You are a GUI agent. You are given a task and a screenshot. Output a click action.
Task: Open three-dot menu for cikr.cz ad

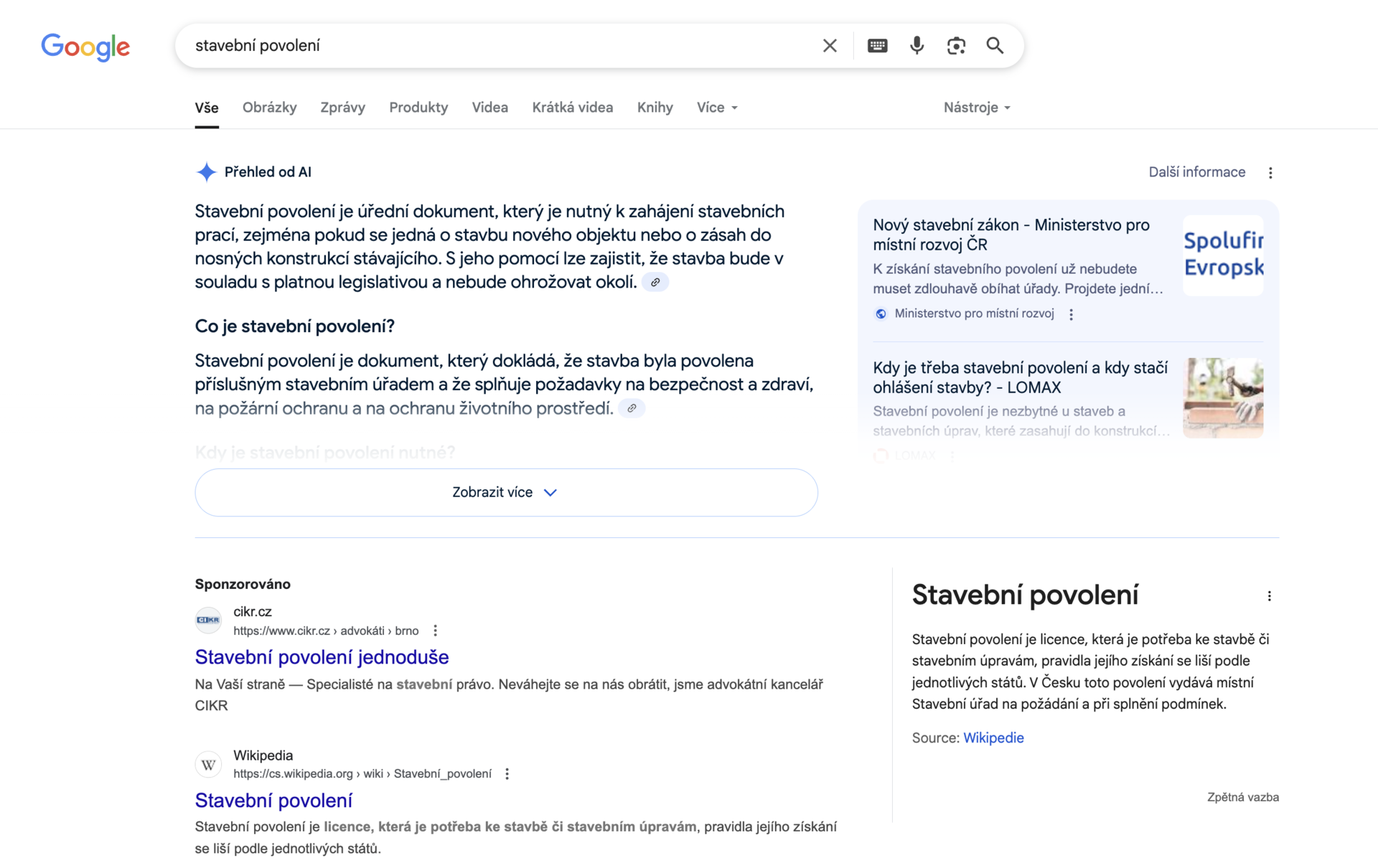tap(436, 631)
